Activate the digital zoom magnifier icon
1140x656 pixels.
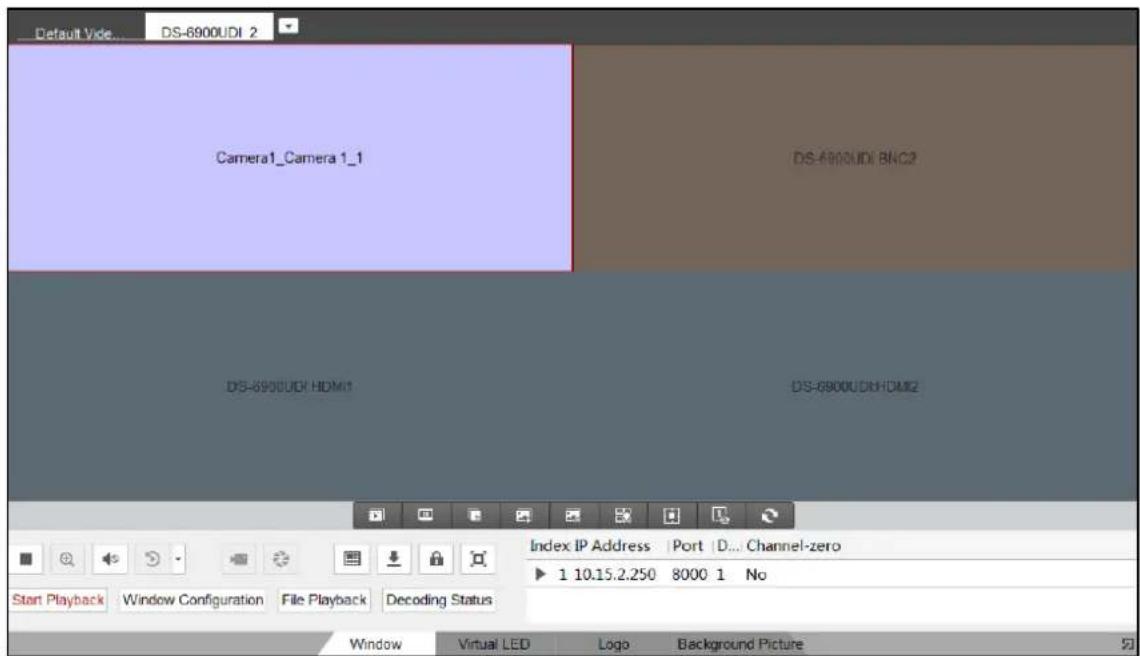pyautogui.click(x=67, y=559)
